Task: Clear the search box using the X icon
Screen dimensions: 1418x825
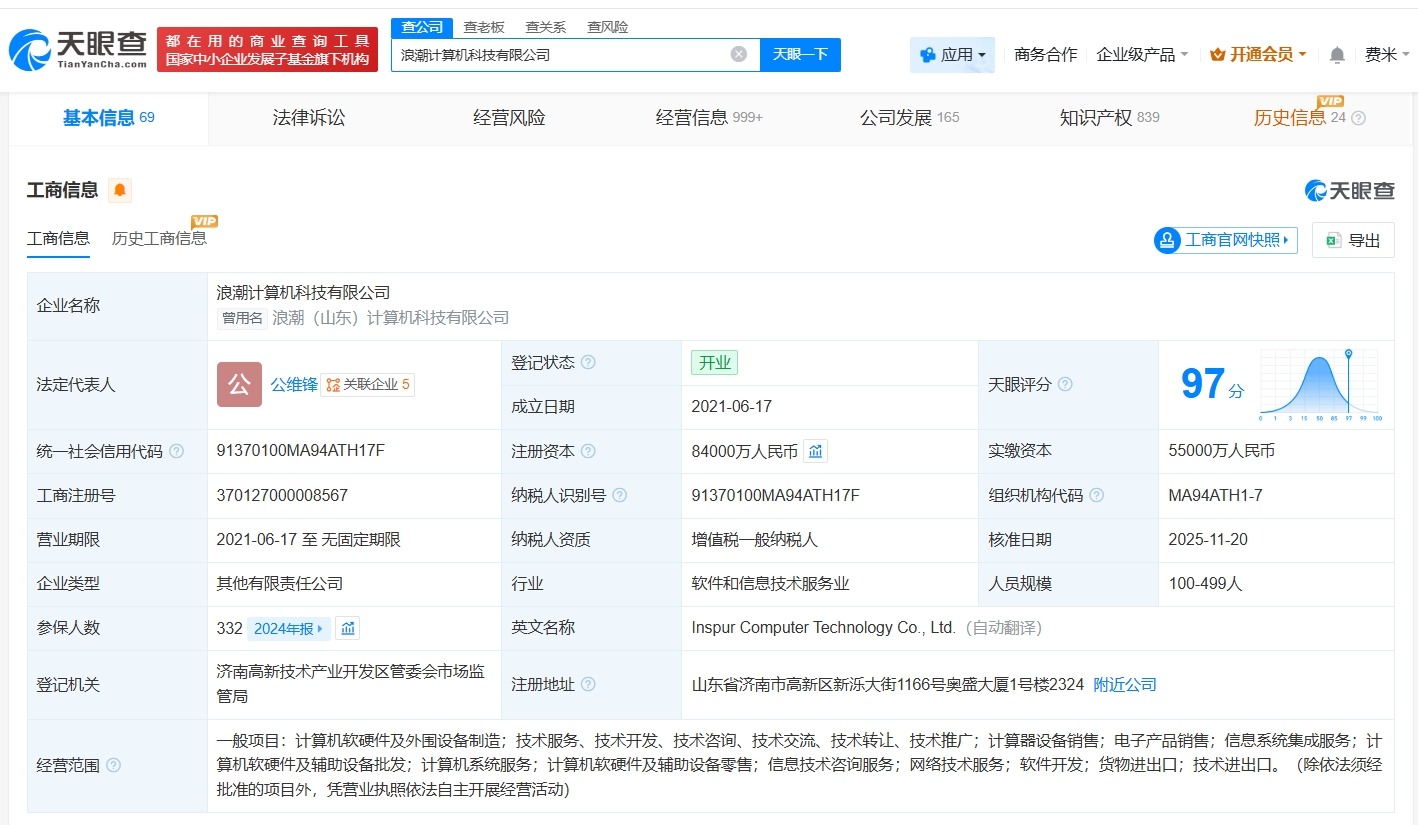Action: pos(738,54)
